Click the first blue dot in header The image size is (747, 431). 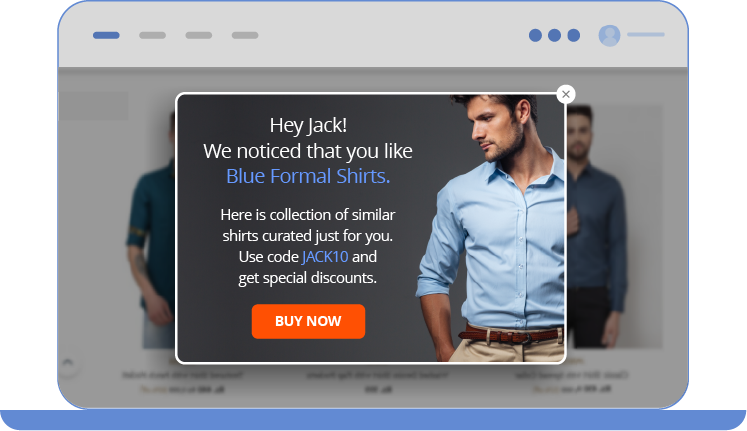(x=535, y=35)
